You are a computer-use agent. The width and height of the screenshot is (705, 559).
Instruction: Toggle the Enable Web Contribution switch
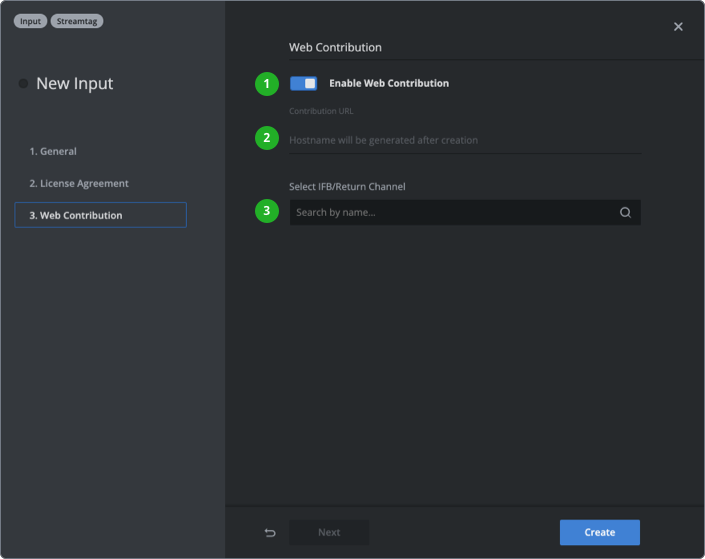[x=303, y=83]
